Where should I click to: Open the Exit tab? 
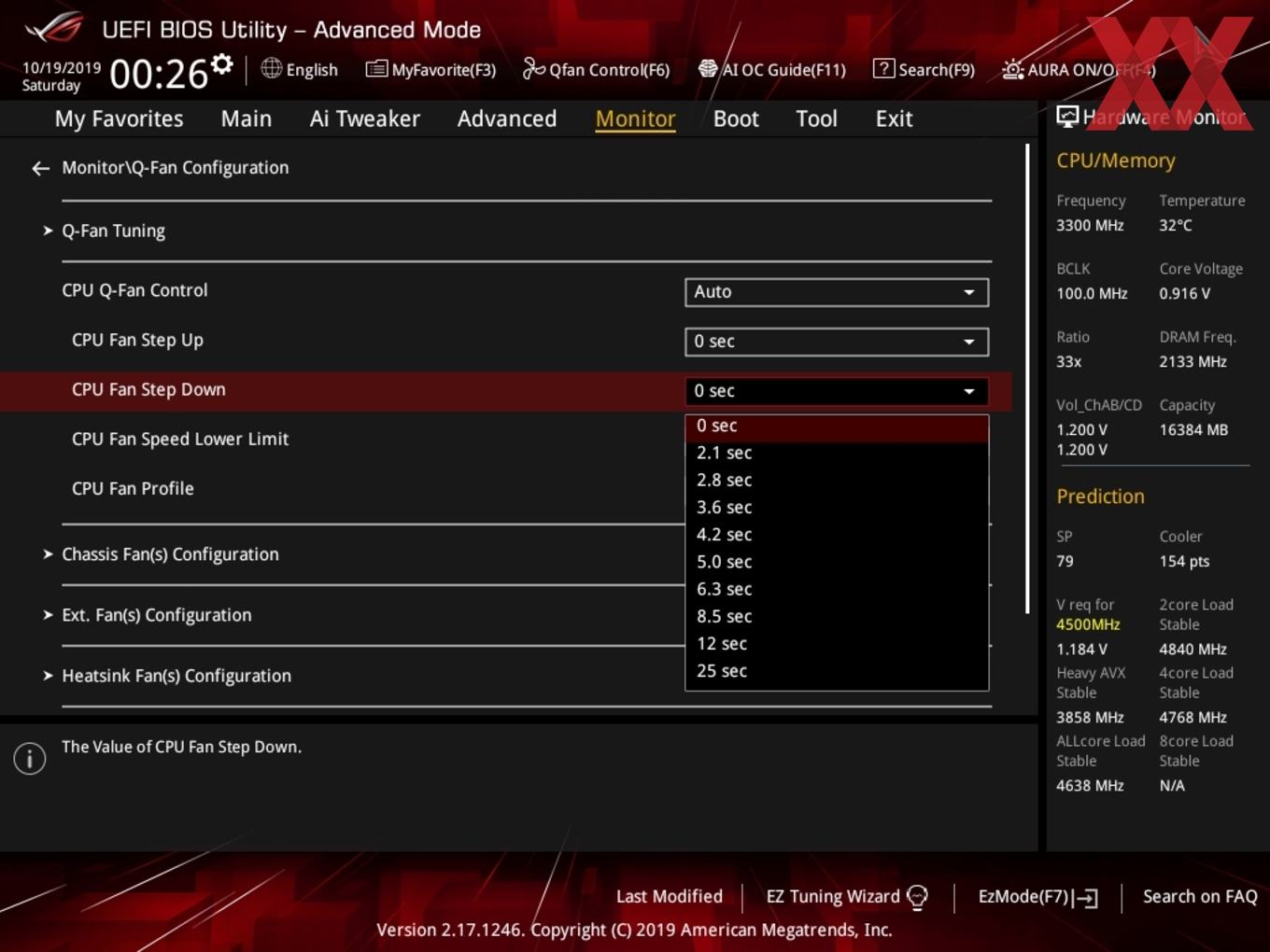click(x=894, y=119)
